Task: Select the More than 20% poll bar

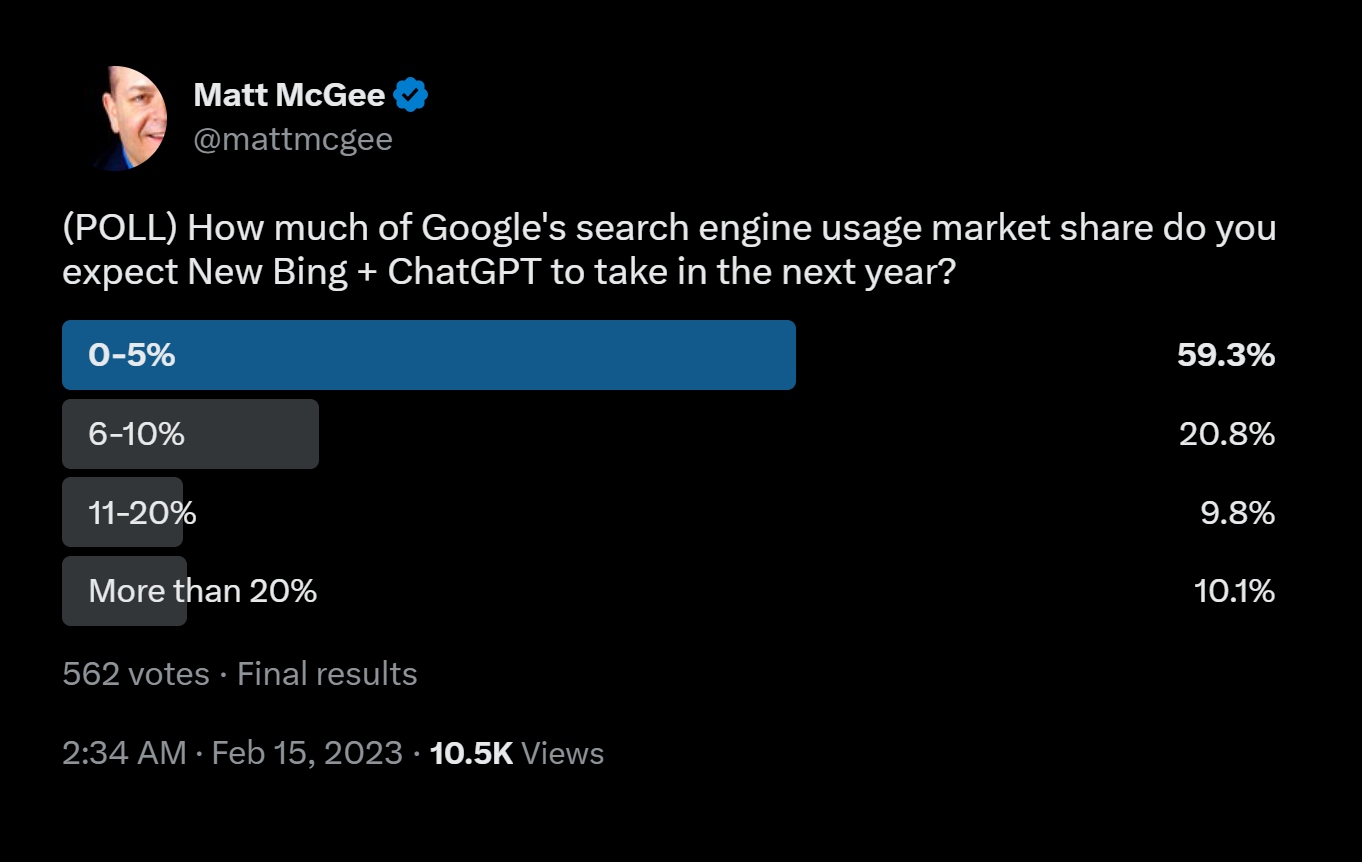Action: tap(124, 591)
